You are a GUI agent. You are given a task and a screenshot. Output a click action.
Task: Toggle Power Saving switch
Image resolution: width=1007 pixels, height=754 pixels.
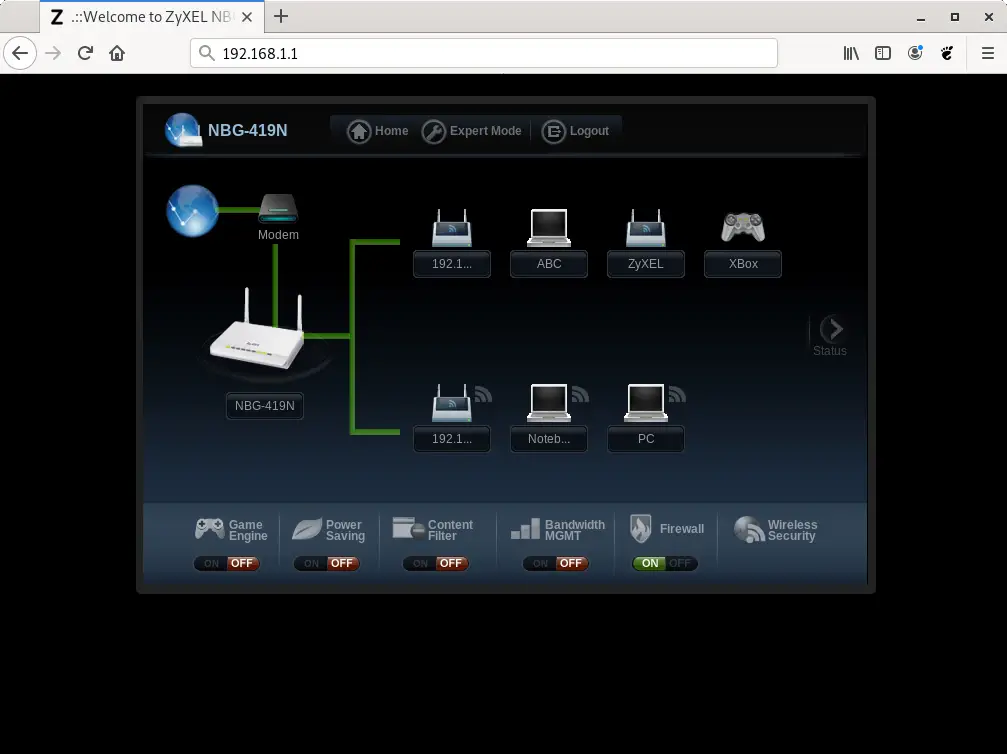(326, 563)
